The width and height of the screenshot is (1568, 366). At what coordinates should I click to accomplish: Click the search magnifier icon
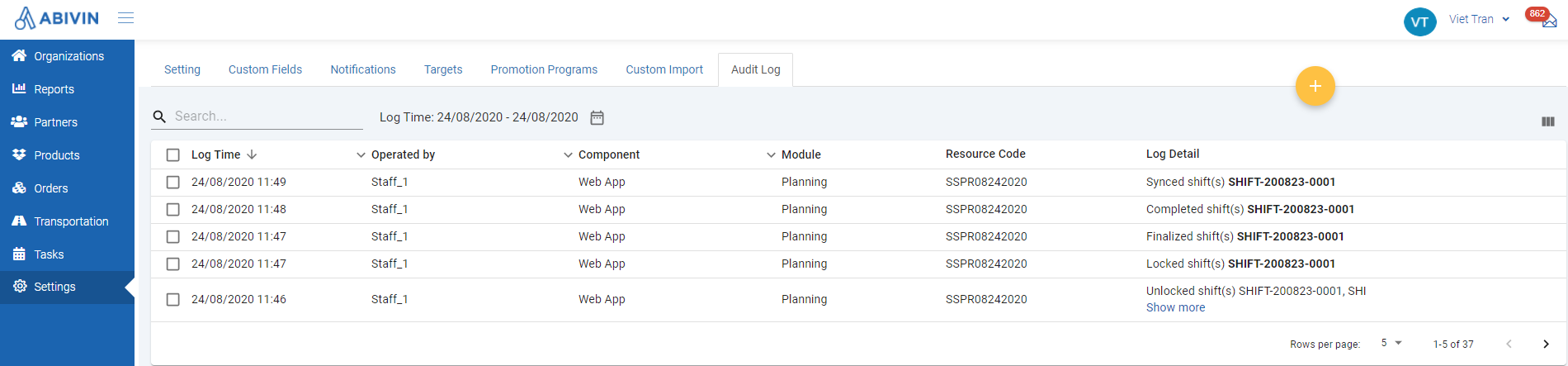pos(160,116)
